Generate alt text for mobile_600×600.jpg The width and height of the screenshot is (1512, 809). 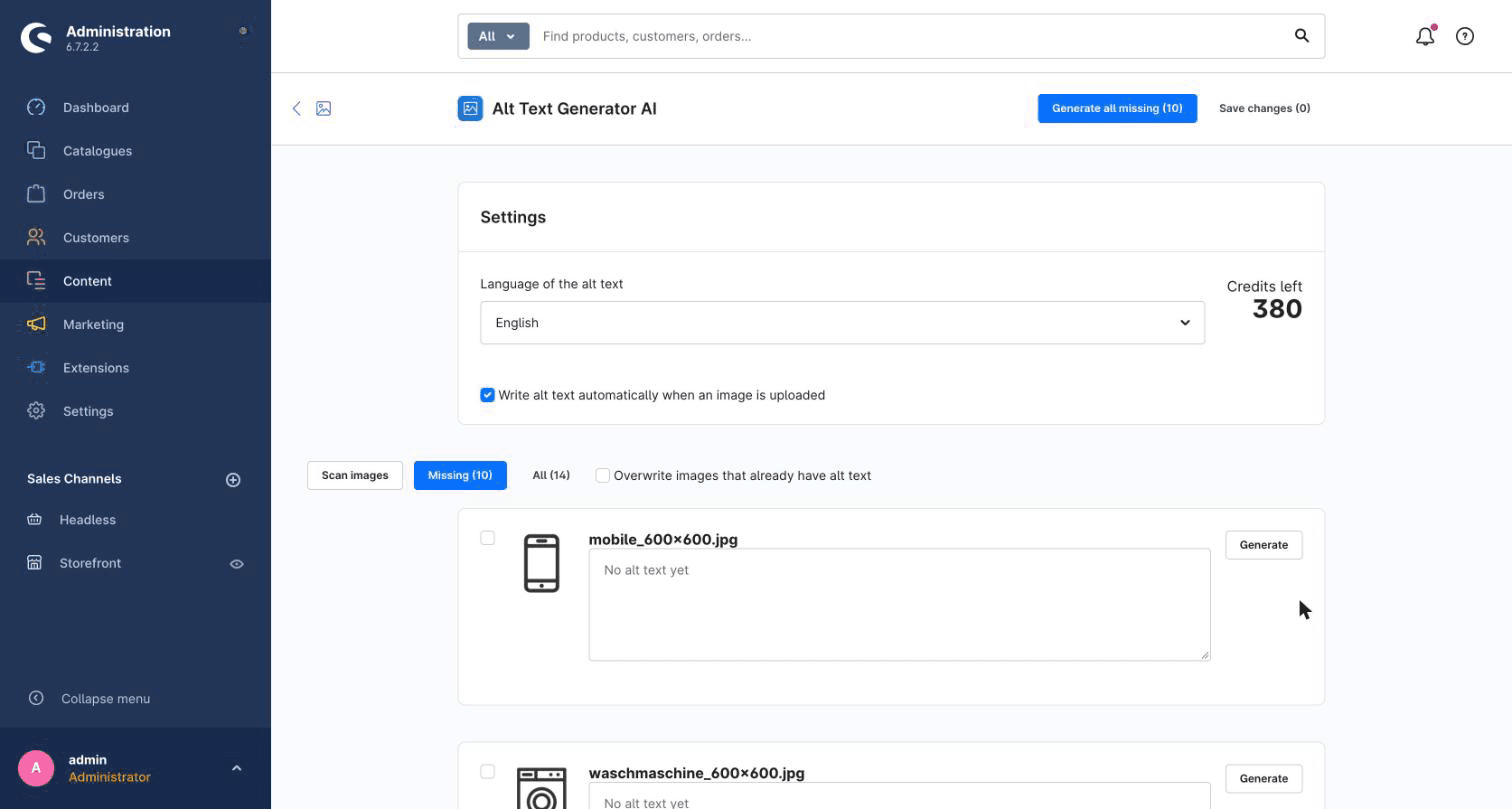(1264, 545)
